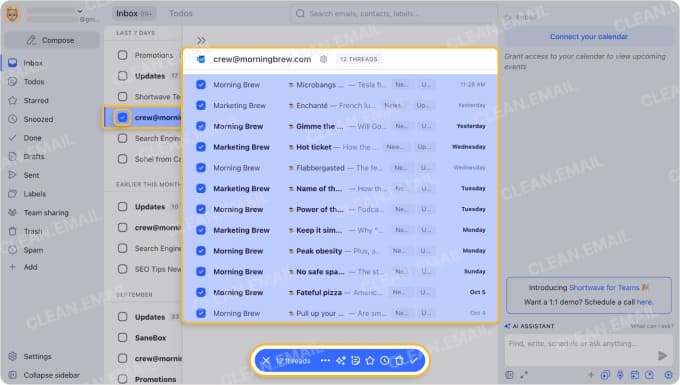This screenshot has width=680, height=385.
Task: Open more options ellipsis in action bar
Action: pos(325,361)
